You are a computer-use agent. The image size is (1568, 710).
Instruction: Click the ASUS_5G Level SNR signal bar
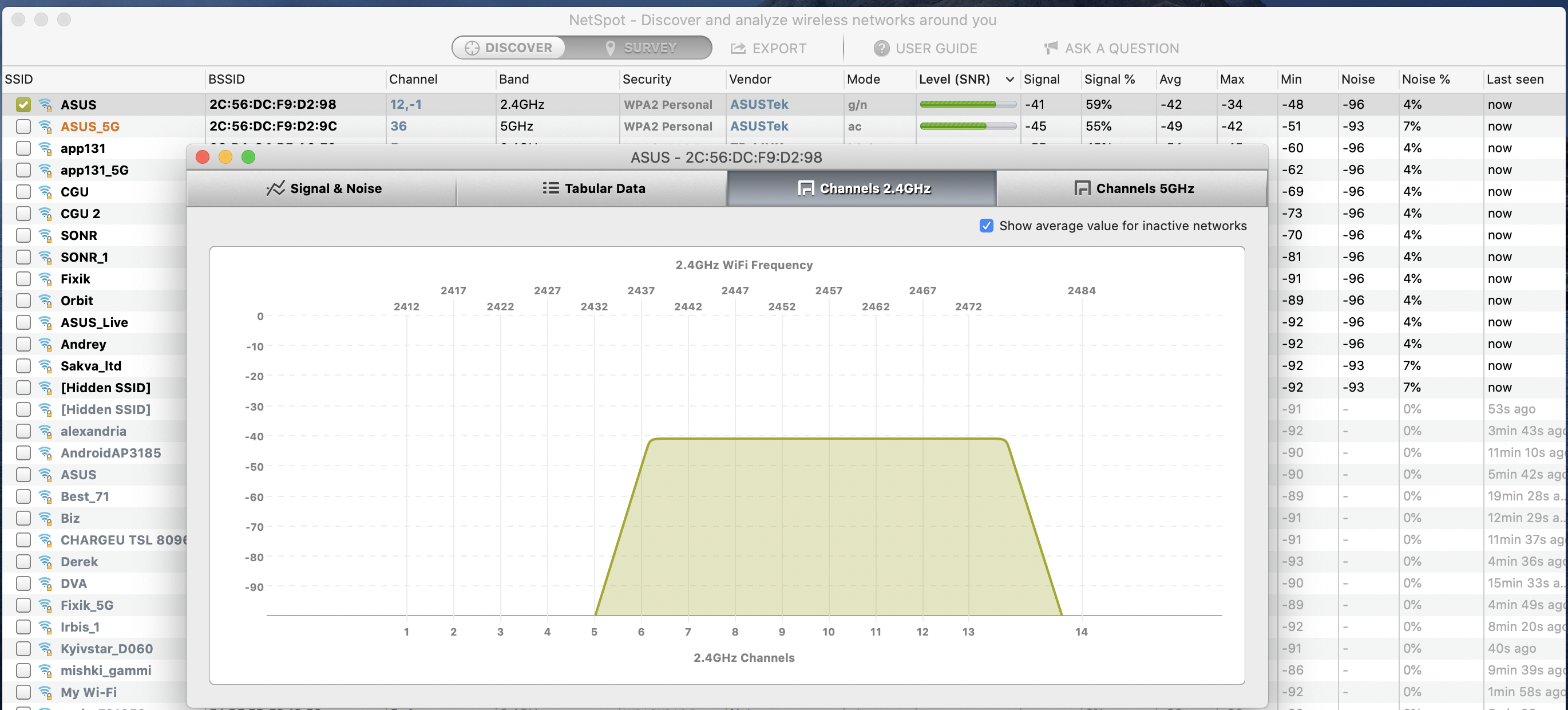click(x=968, y=127)
